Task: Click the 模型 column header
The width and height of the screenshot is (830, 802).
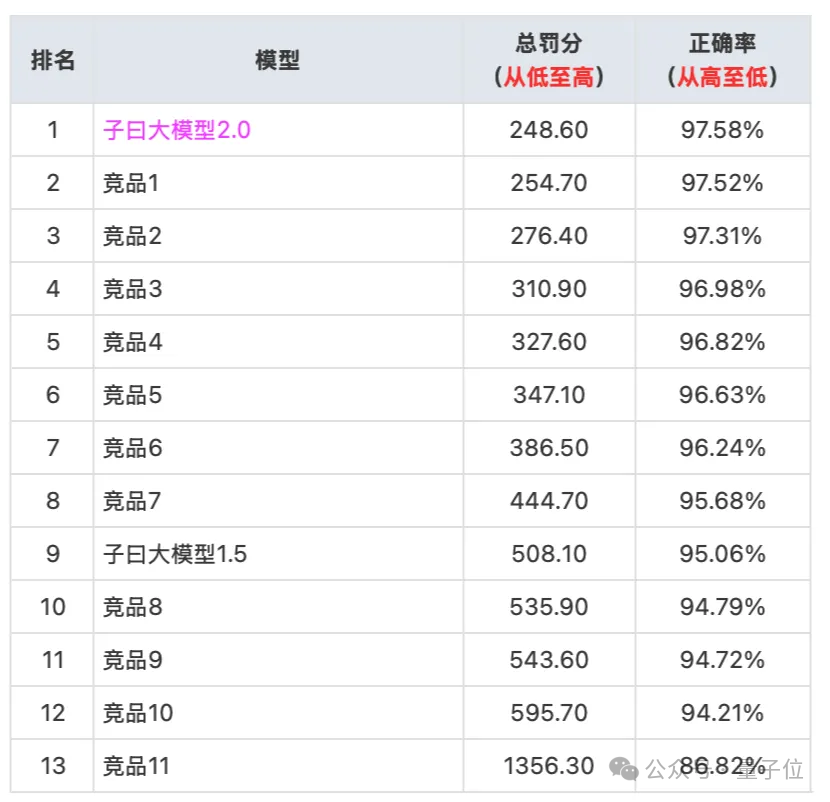Action: click(x=277, y=60)
